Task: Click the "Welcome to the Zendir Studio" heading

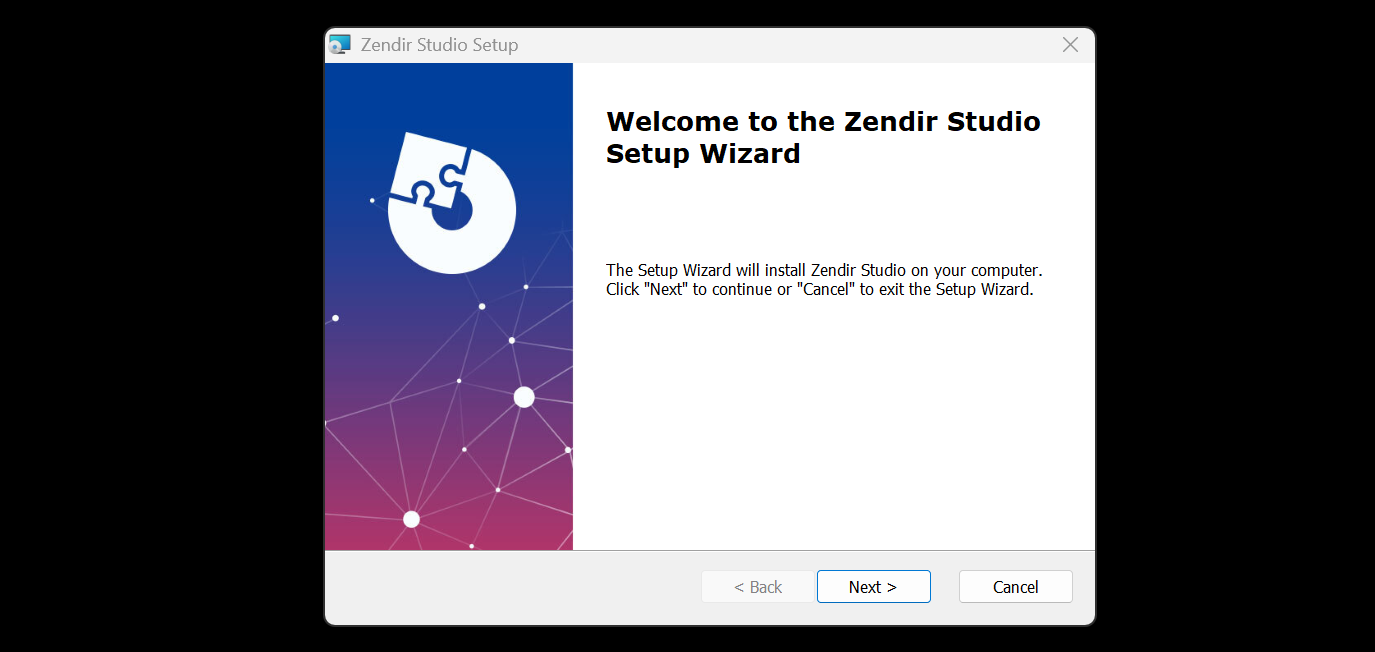Action: [823, 122]
